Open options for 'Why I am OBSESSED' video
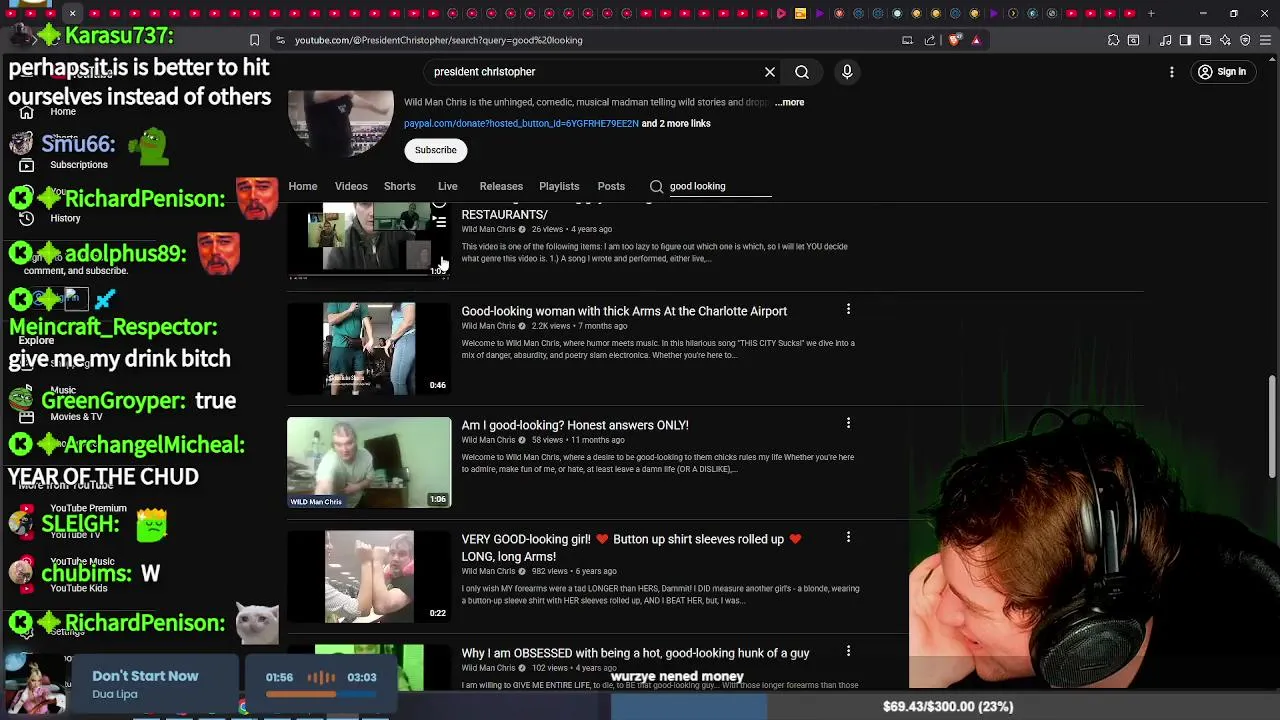This screenshot has width=1280, height=720. coord(848,651)
